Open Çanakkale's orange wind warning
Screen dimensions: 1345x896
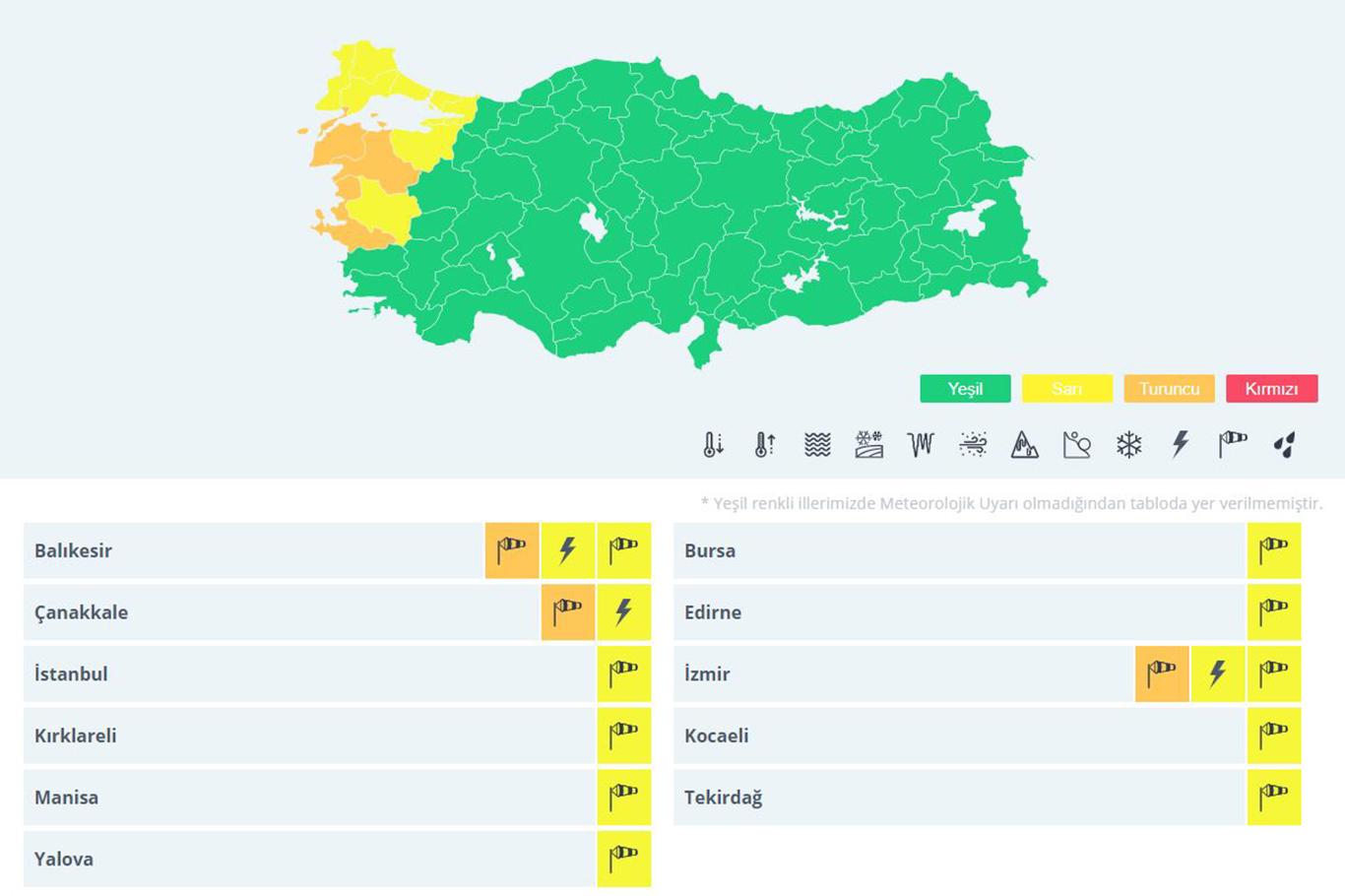[x=568, y=612]
